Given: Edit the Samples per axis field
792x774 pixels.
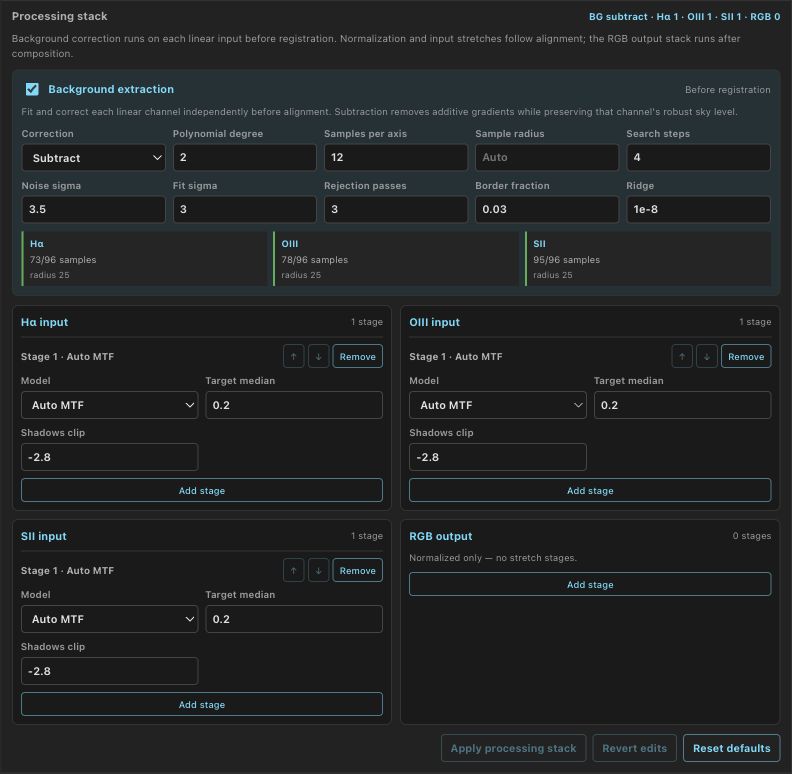Looking at the screenshot, I should (x=395, y=157).
